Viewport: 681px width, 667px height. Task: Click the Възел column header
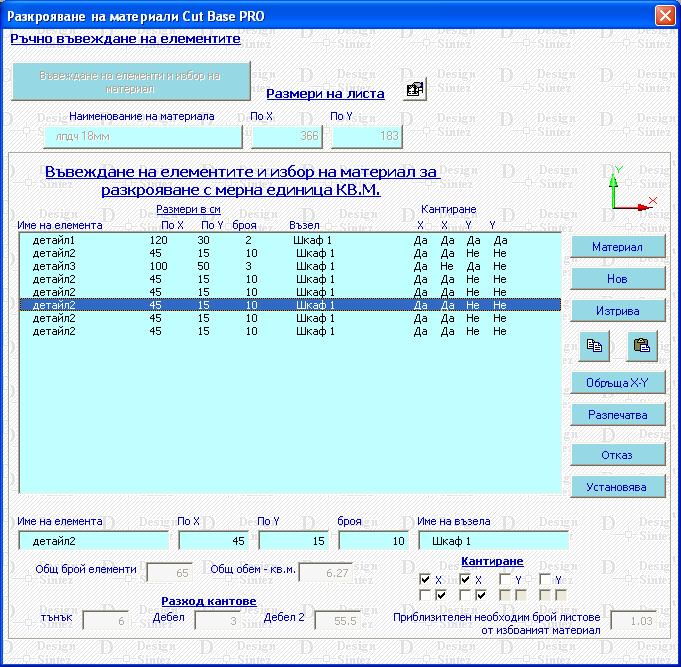point(304,225)
